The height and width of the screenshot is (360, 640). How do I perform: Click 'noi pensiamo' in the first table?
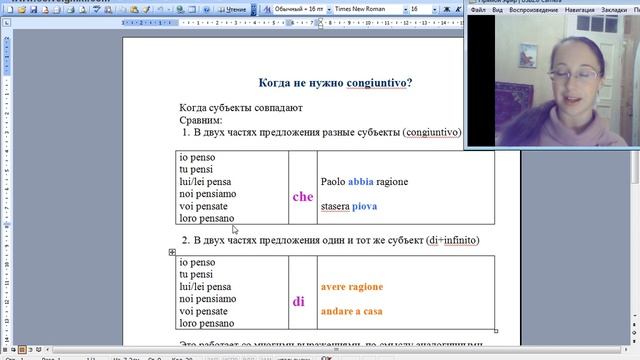tap(208, 194)
